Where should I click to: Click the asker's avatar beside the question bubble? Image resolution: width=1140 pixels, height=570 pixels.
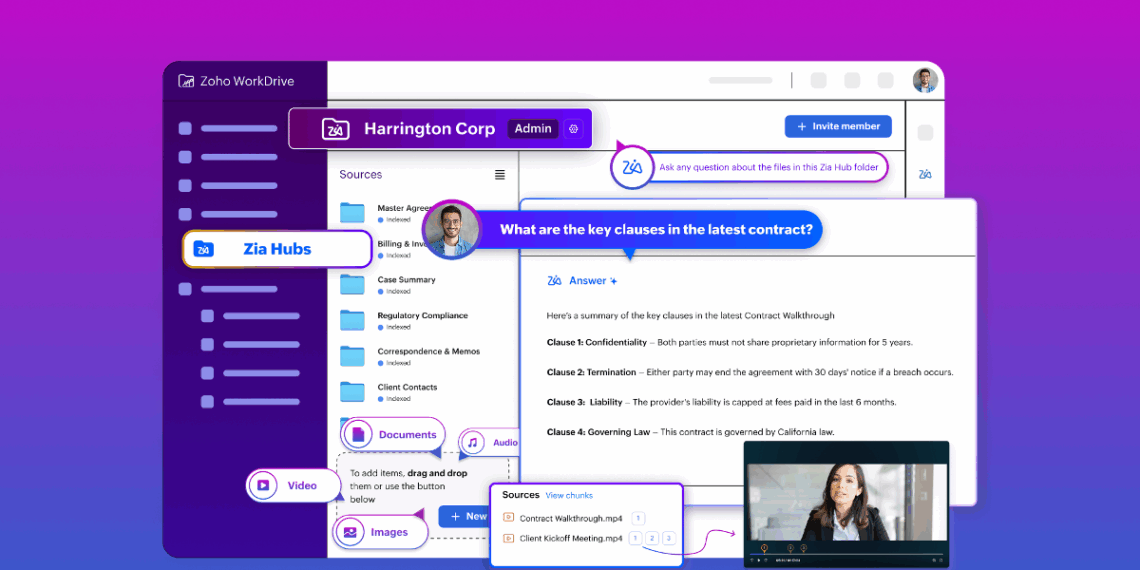pyautogui.click(x=451, y=230)
